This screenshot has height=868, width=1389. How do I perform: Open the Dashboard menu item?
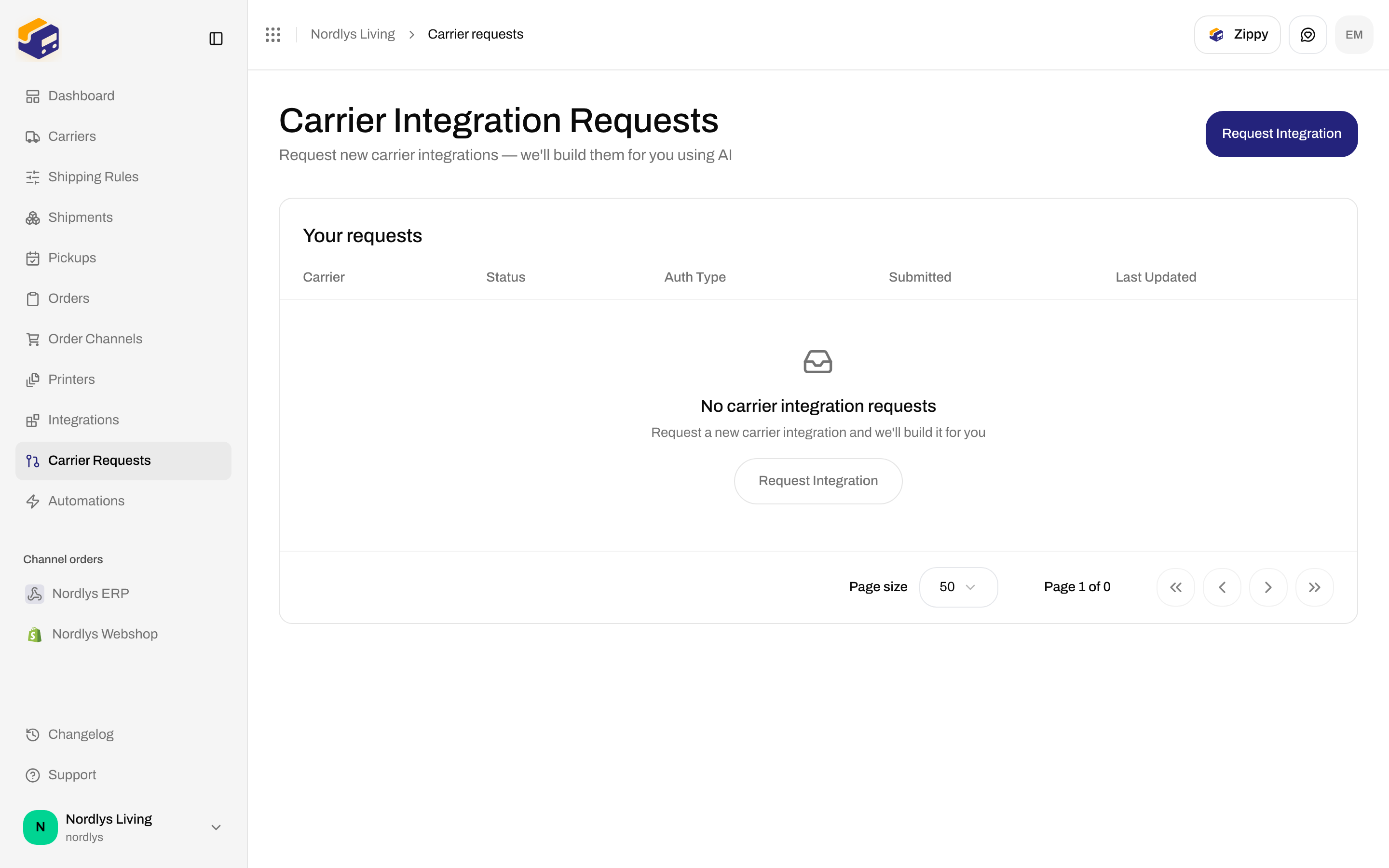coord(123,96)
